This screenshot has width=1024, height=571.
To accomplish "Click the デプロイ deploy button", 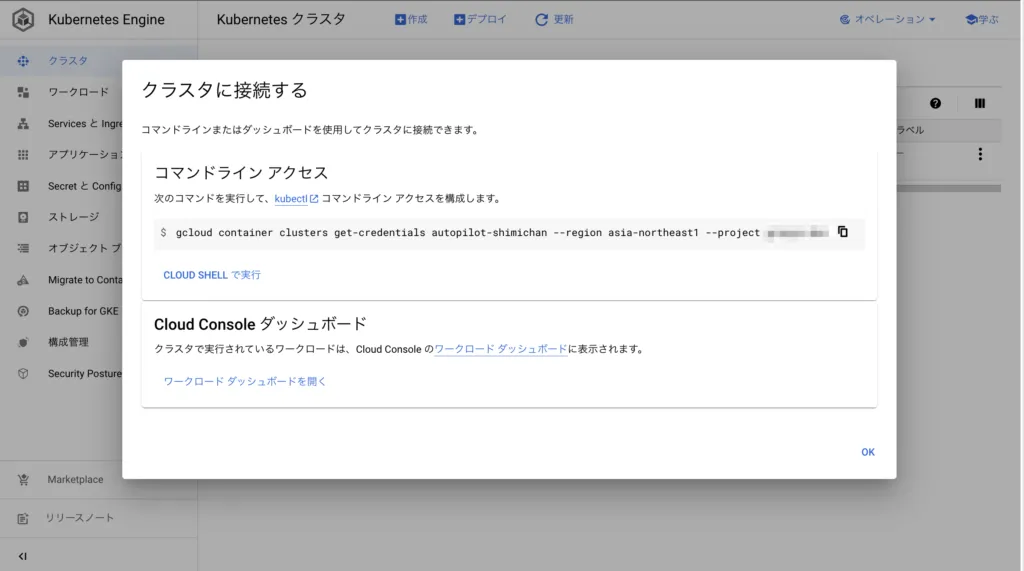I will coord(480,20).
